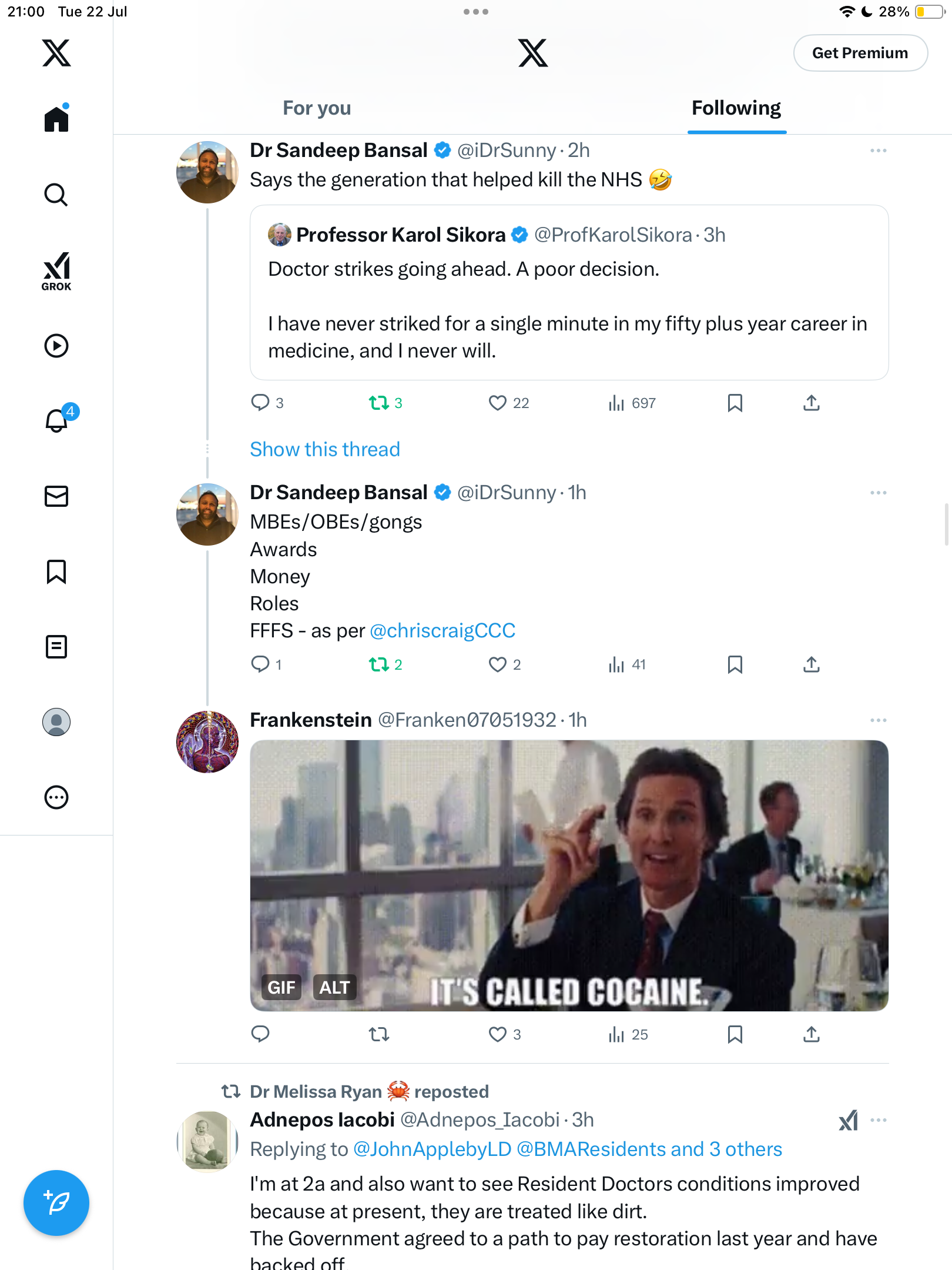Open more options on Dr Sandeep Bansal's 2h post
The height and width of the screenshot is (1270, 952).
coord(878,151)
